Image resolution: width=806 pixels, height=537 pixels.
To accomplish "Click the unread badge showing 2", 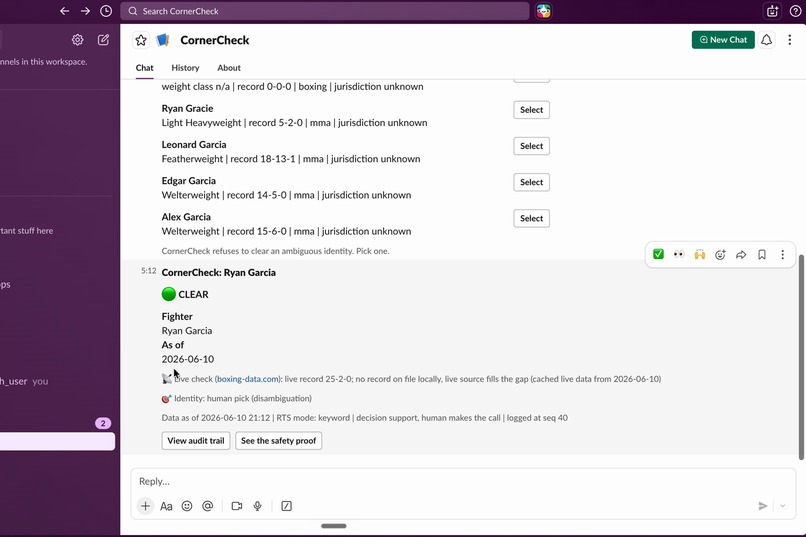I will pyautogui.click(x=103, y=423).
